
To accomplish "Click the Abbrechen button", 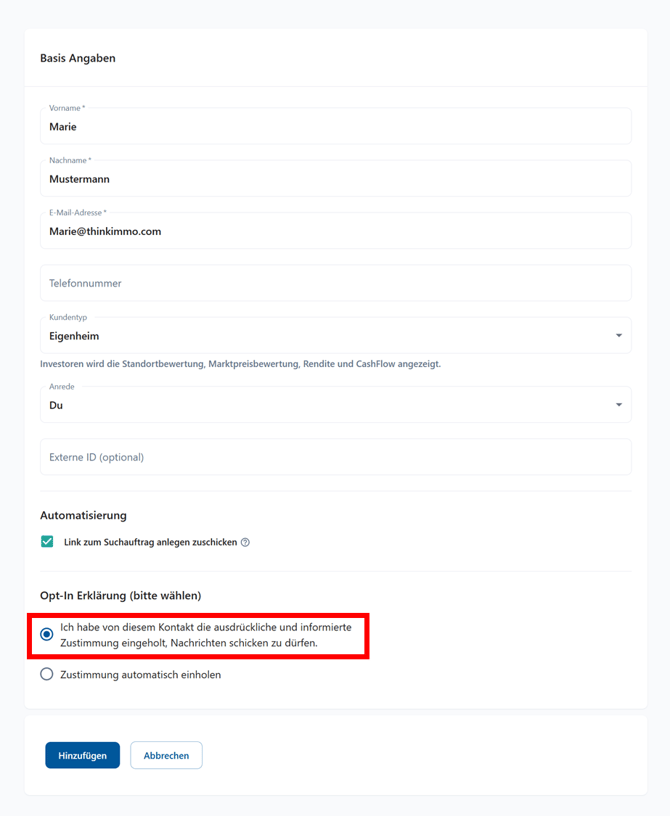I will pyautogui.click(x=166, y=755).
